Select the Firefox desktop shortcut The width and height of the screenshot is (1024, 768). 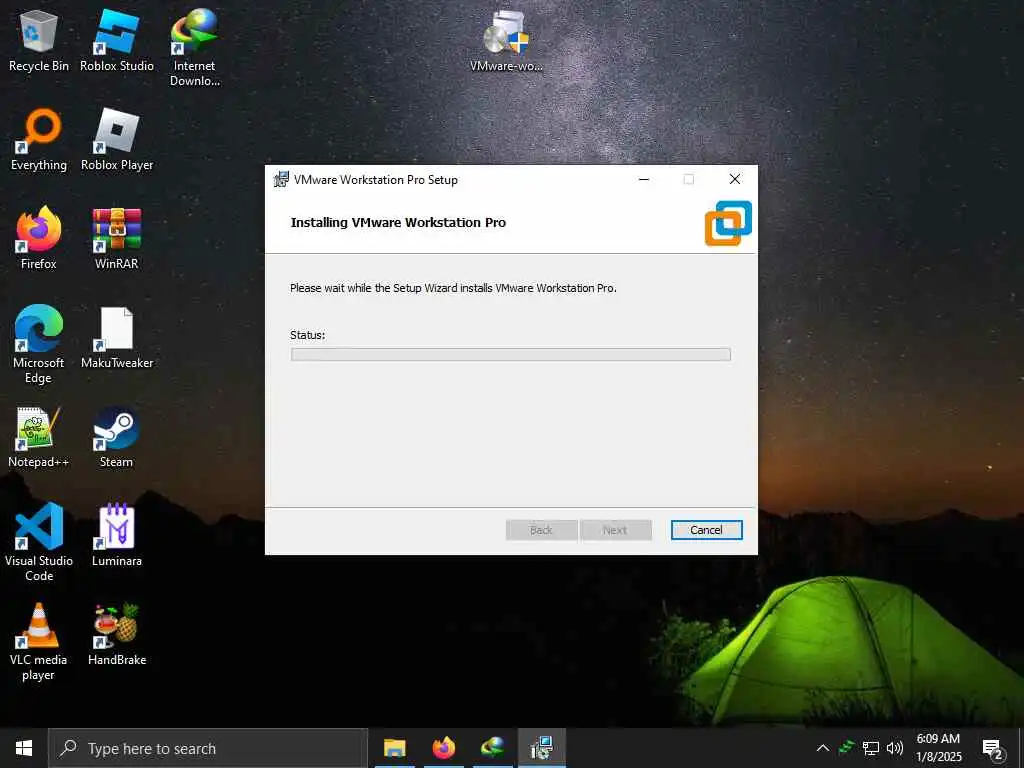39,238
